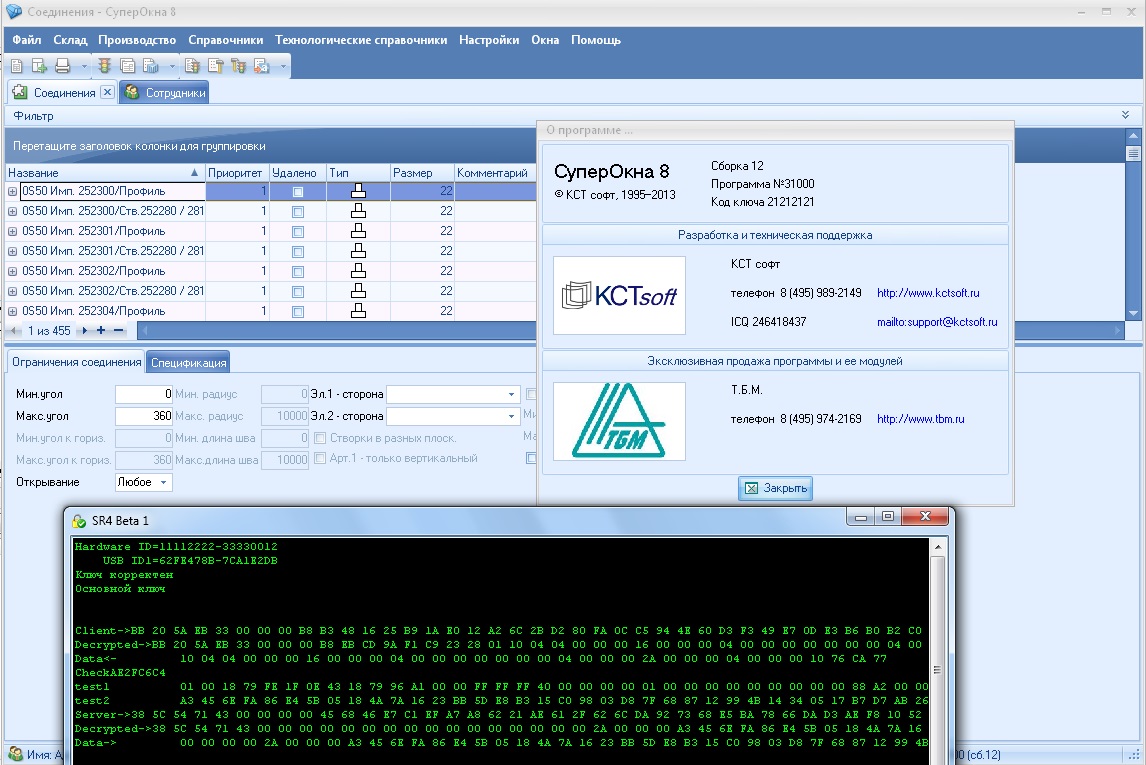Click the Тип icon in 252301/Профиль row
1146x765 pixels.
pyautogui.click(x=358, y=231)
